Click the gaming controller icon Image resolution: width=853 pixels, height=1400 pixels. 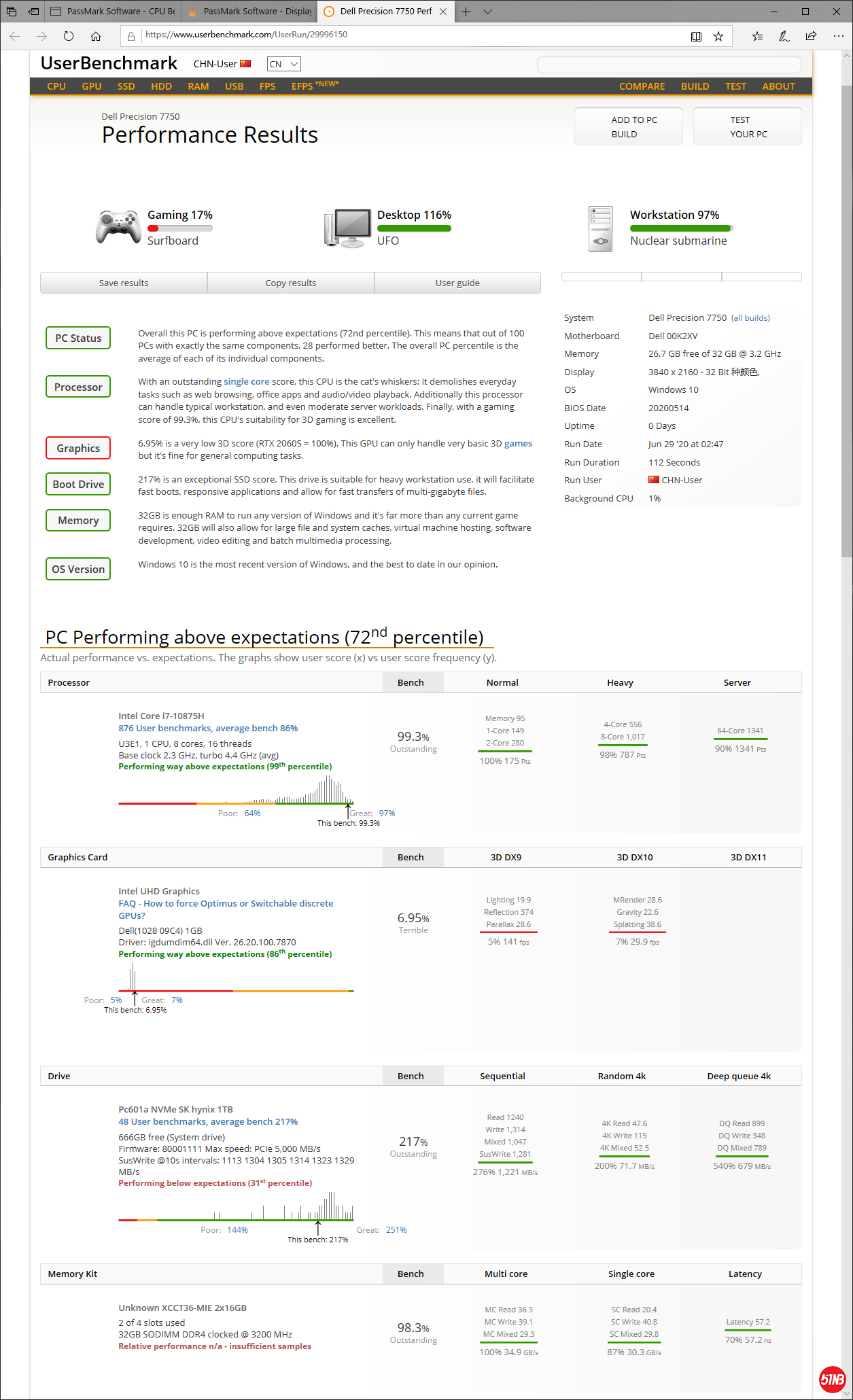tap(118, 228)
